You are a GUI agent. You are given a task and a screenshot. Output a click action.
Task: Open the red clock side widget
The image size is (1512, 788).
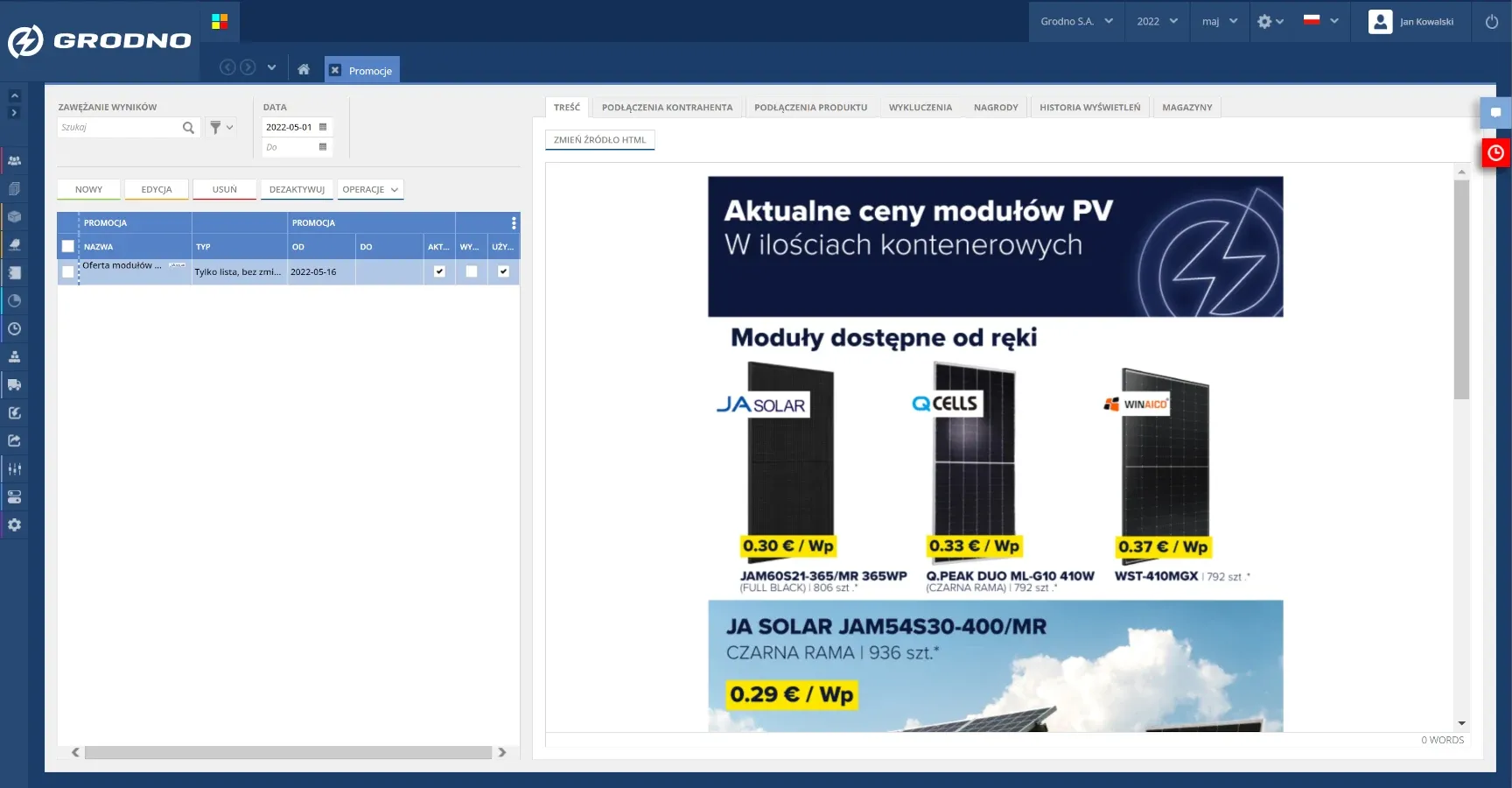1495,153
